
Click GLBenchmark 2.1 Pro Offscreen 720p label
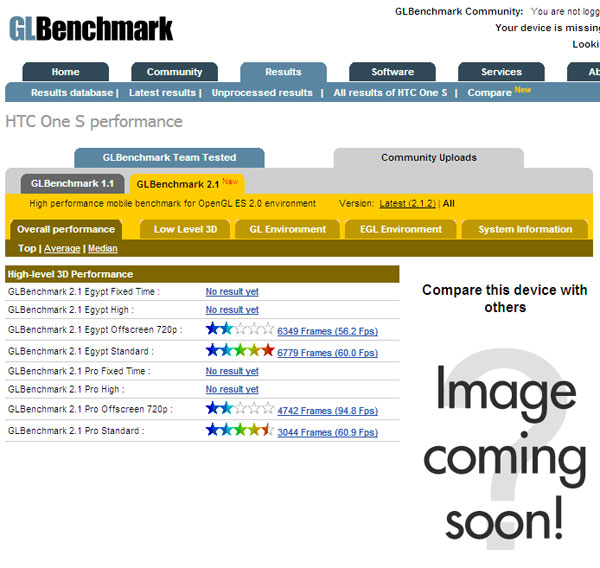90,409
